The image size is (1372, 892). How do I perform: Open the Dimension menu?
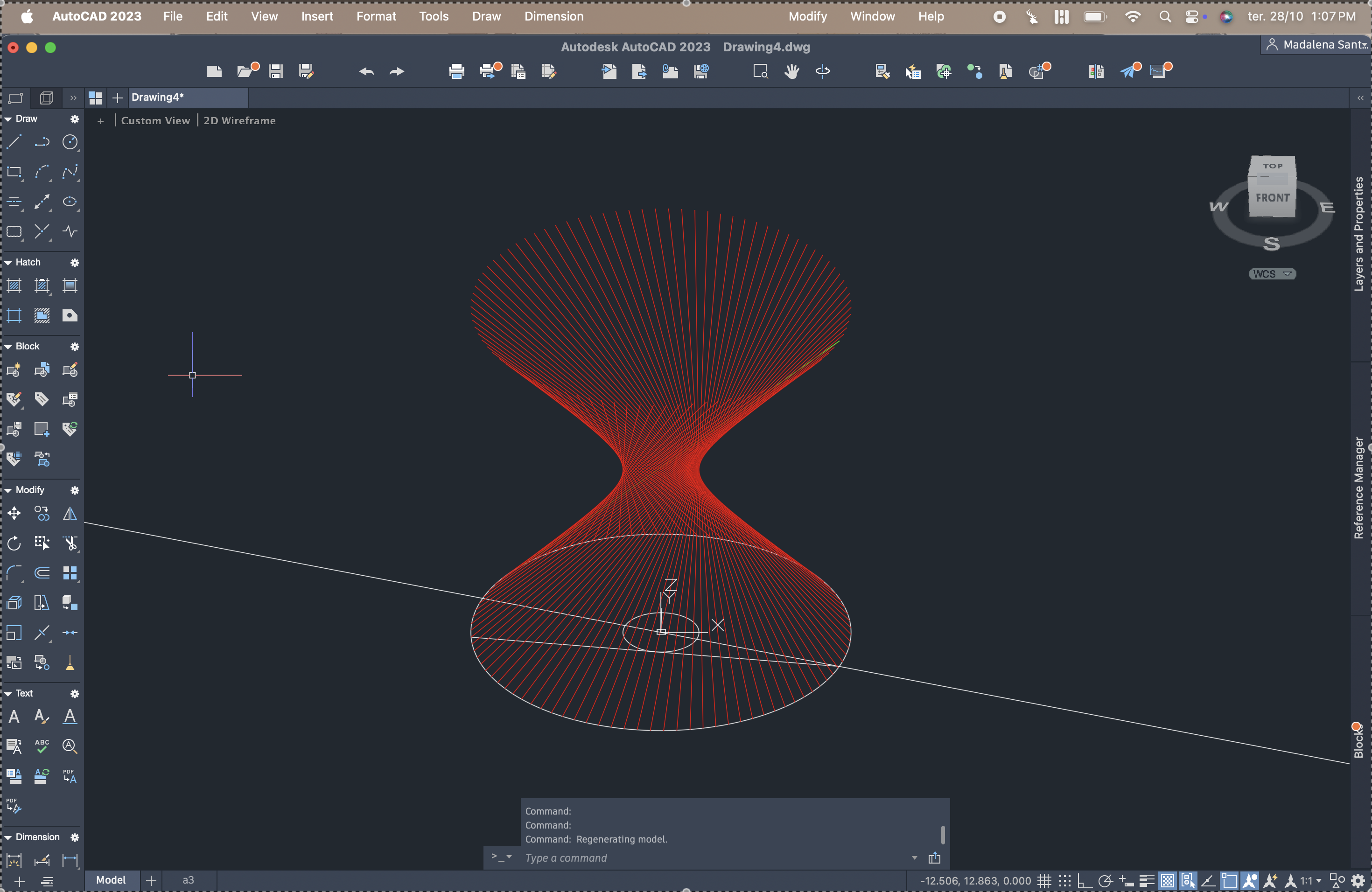553,16
